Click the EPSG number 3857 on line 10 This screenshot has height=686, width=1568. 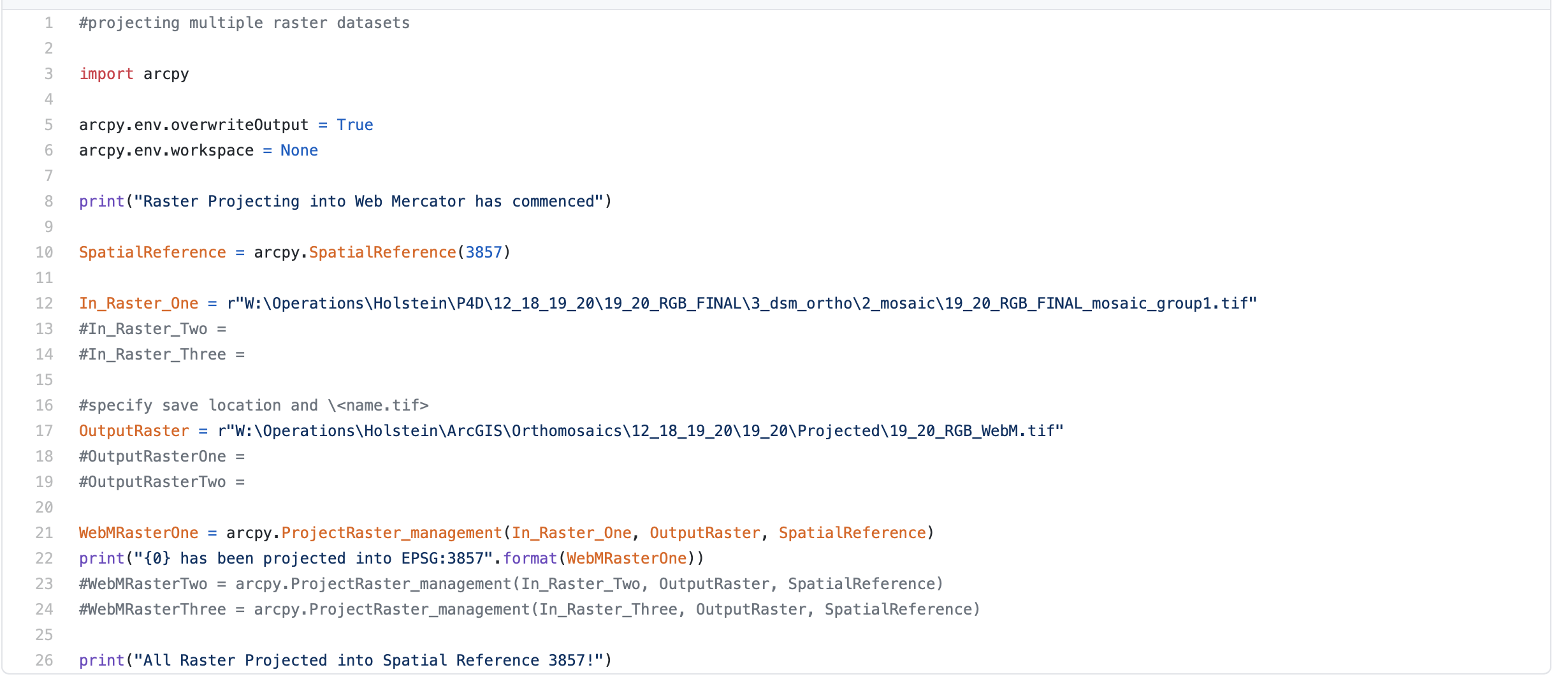[x=484, y=252]
